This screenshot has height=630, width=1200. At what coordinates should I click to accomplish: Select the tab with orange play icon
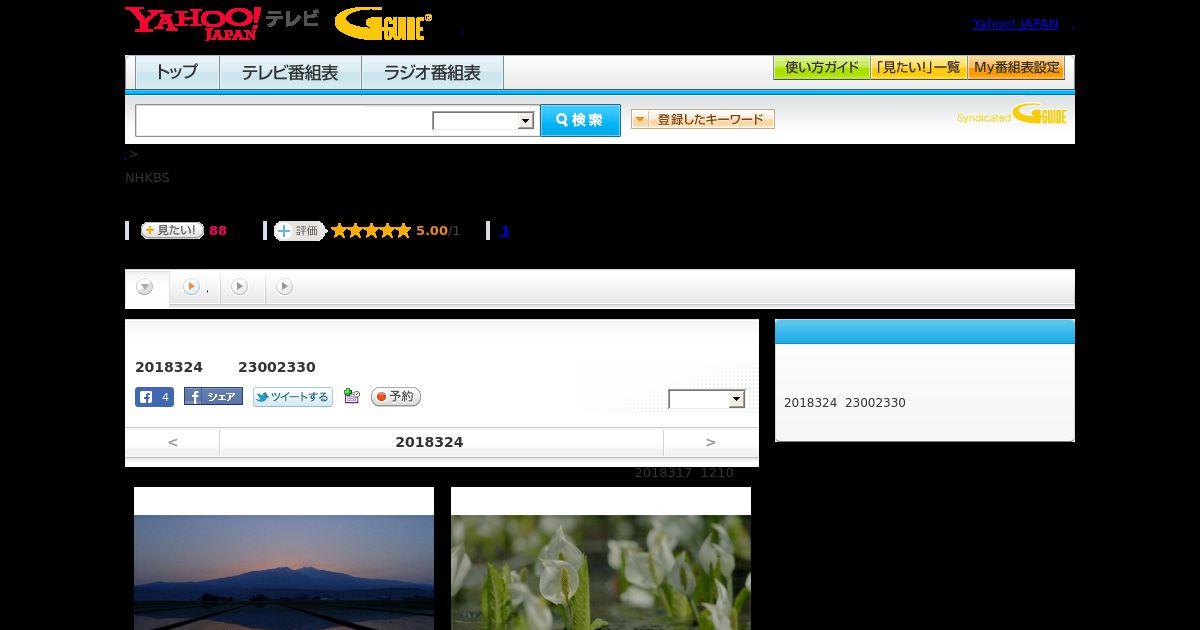click(x=193, y=288)
